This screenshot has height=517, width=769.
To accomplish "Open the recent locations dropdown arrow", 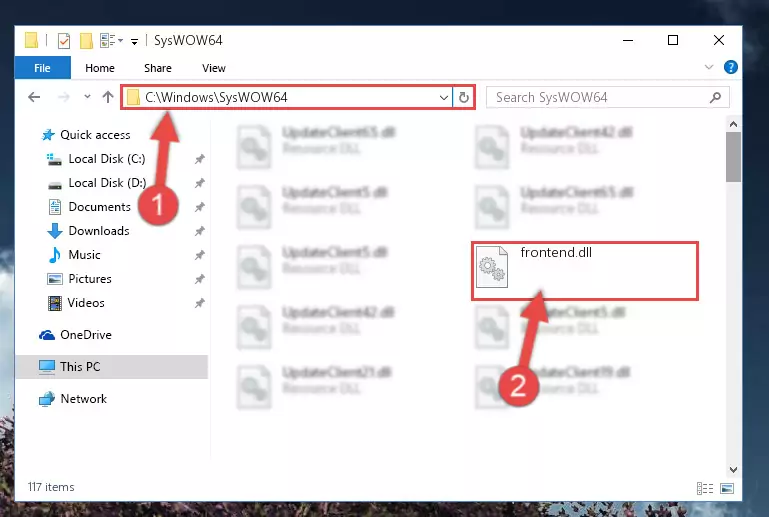I will click(87, 97).
